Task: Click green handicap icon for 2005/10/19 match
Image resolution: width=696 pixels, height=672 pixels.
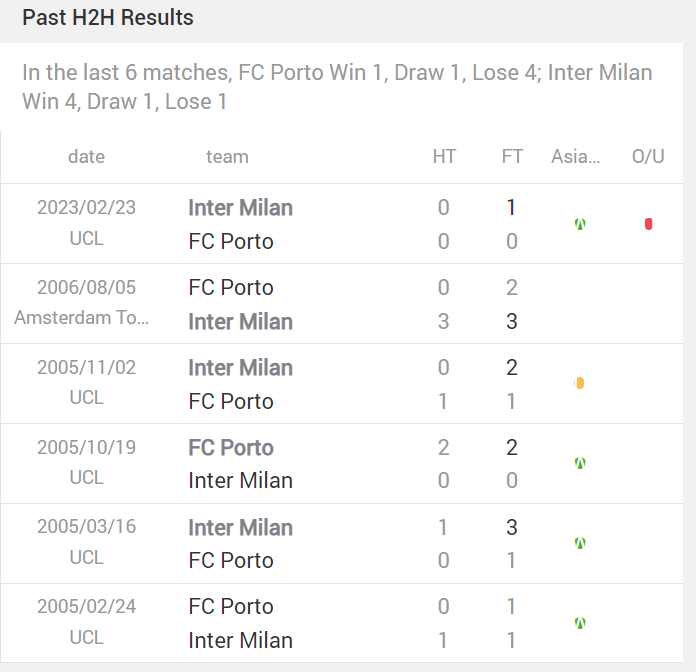Action: click(x=580, y=463)
